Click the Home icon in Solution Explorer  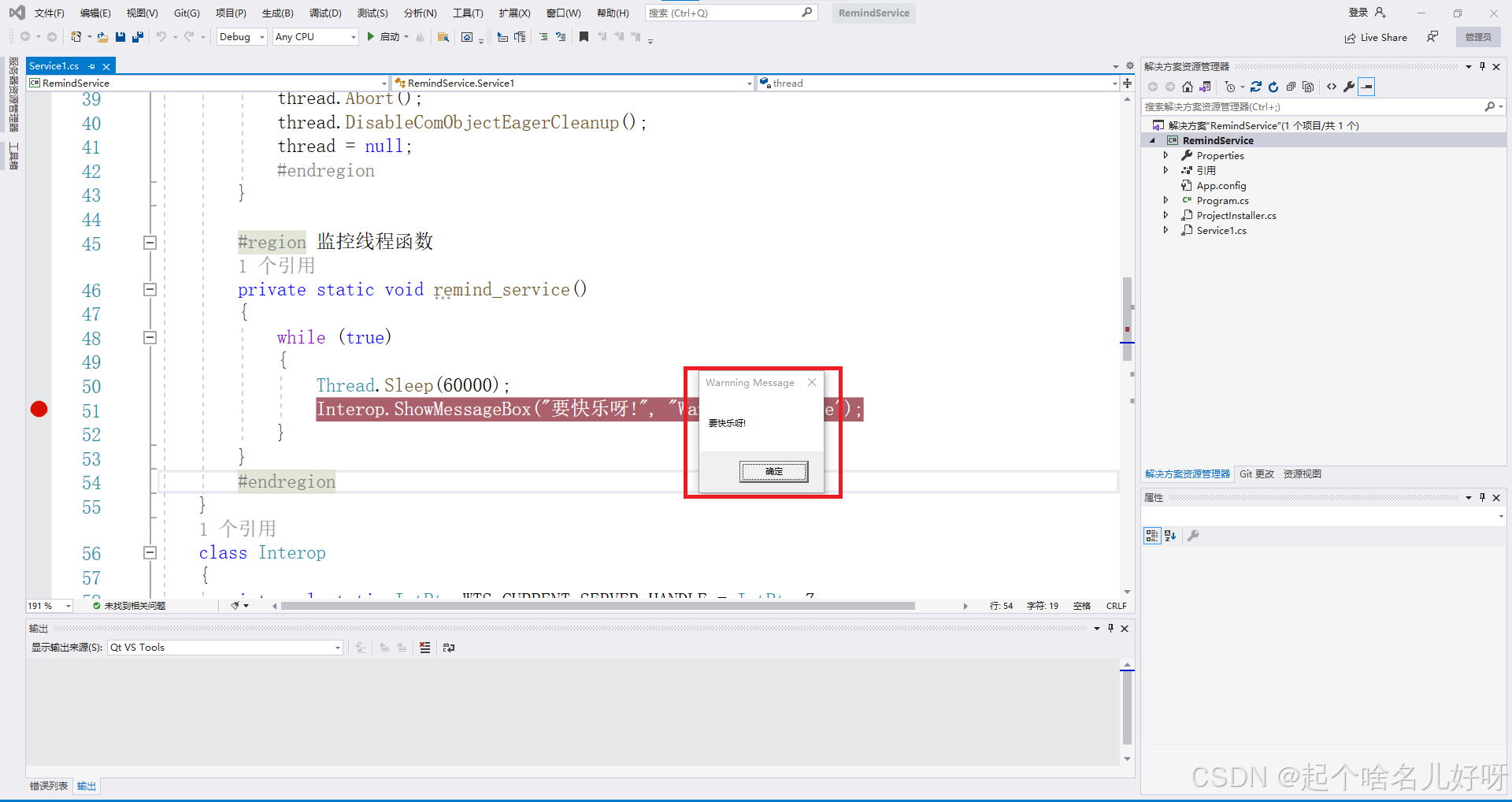tap(1188, 87)
